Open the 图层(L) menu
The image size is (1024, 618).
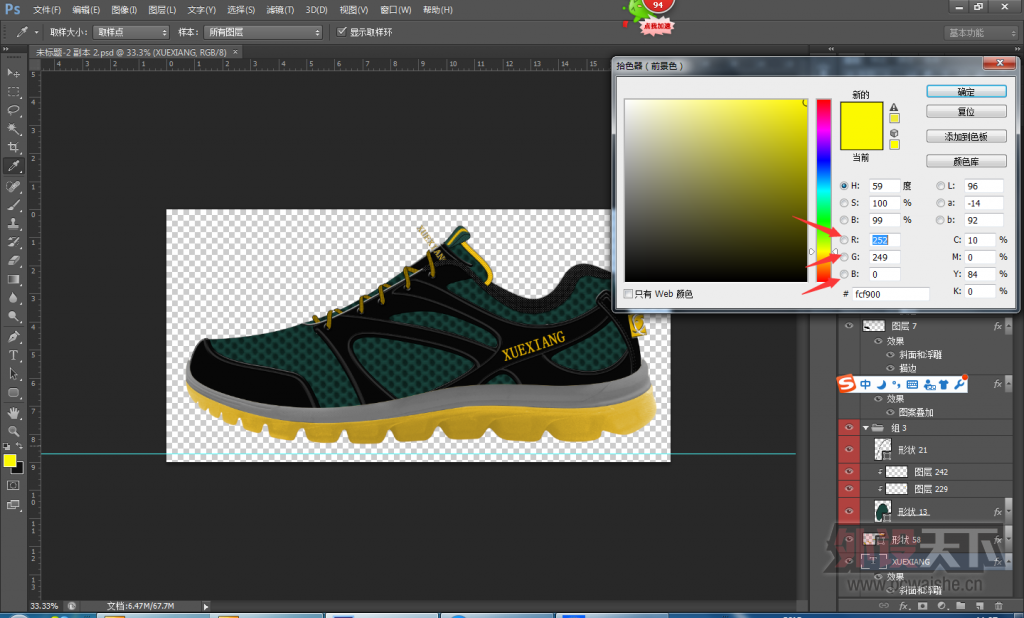point(162,10)
